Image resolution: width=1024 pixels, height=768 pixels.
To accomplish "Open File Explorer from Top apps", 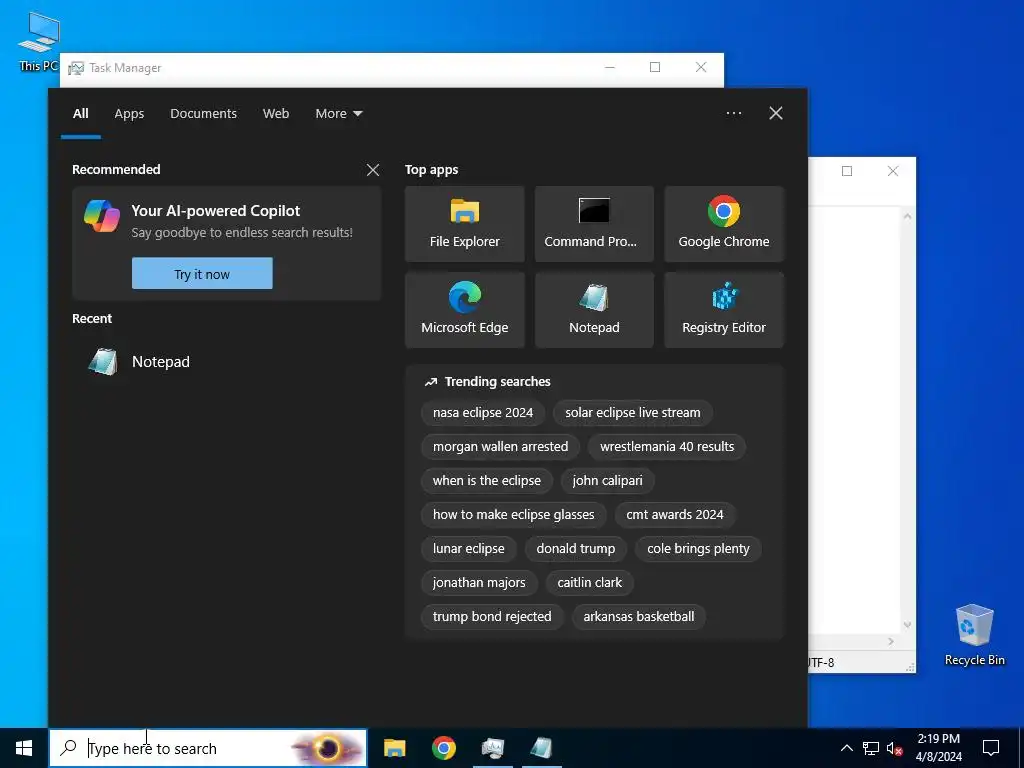I will coord(464,224).
